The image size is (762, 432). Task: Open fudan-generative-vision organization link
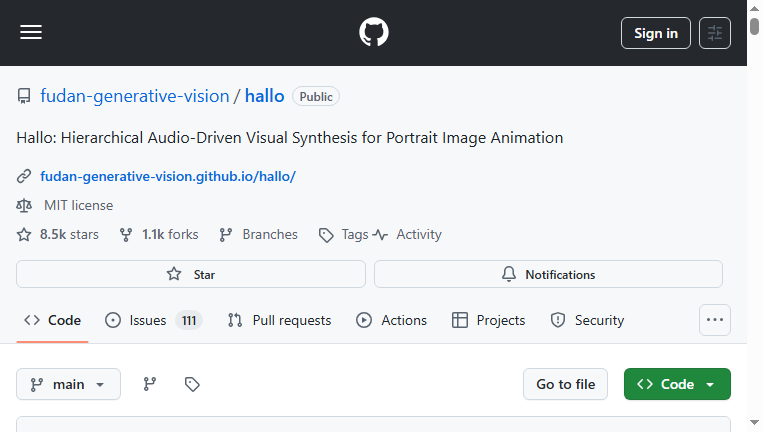(135, 96)
